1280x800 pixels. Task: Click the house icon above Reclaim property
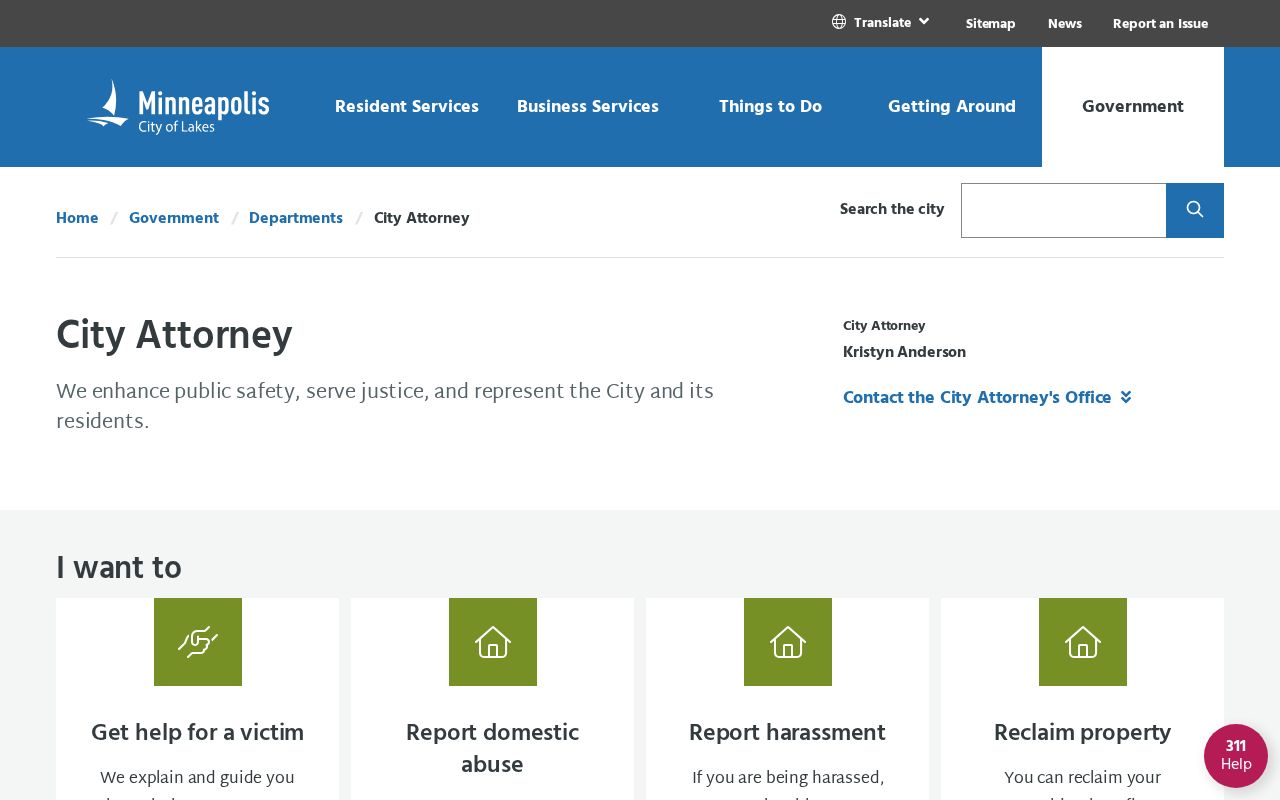pyautogui.click(x=1083, y=642)
